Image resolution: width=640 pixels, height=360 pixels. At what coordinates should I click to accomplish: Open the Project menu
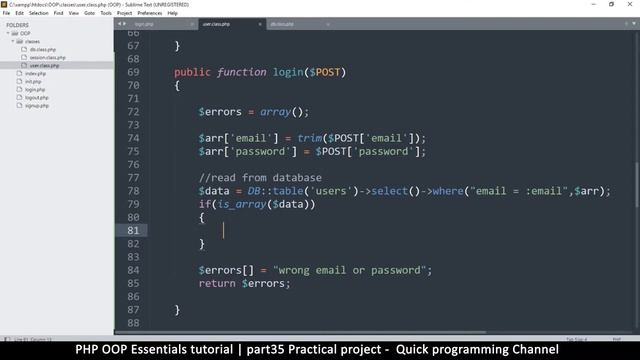click(124, 13)
